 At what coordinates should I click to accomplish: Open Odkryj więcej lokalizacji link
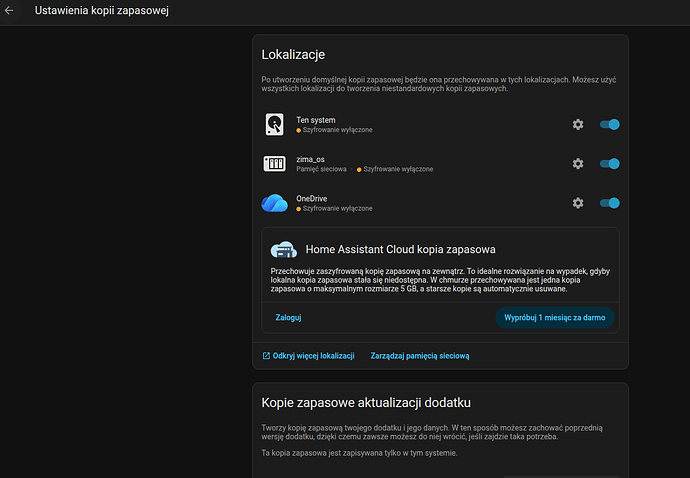pyautogui.click(x=308, y=355)
